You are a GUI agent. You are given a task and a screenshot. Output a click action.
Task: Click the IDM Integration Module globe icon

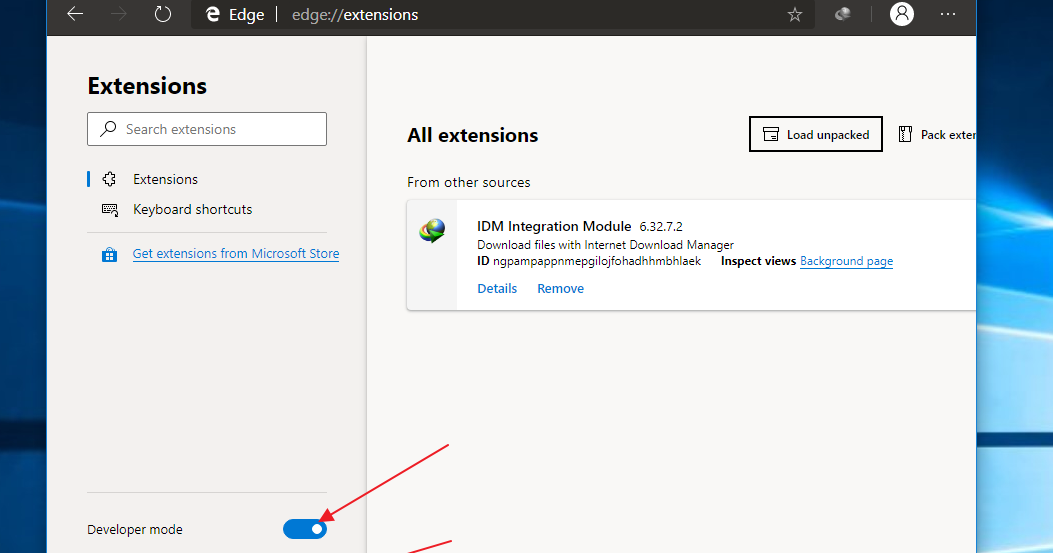(x=432, y=230)
